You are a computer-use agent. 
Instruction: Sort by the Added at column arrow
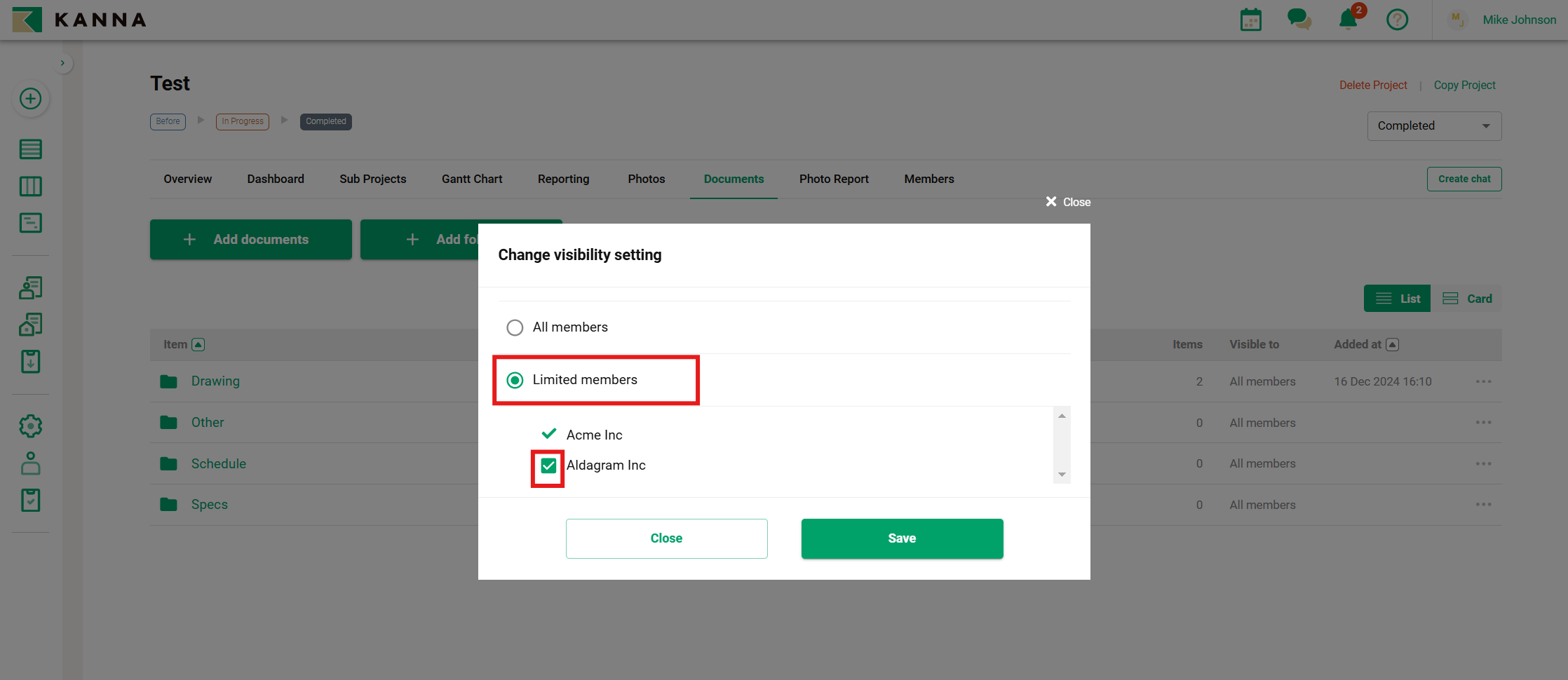1393,344
